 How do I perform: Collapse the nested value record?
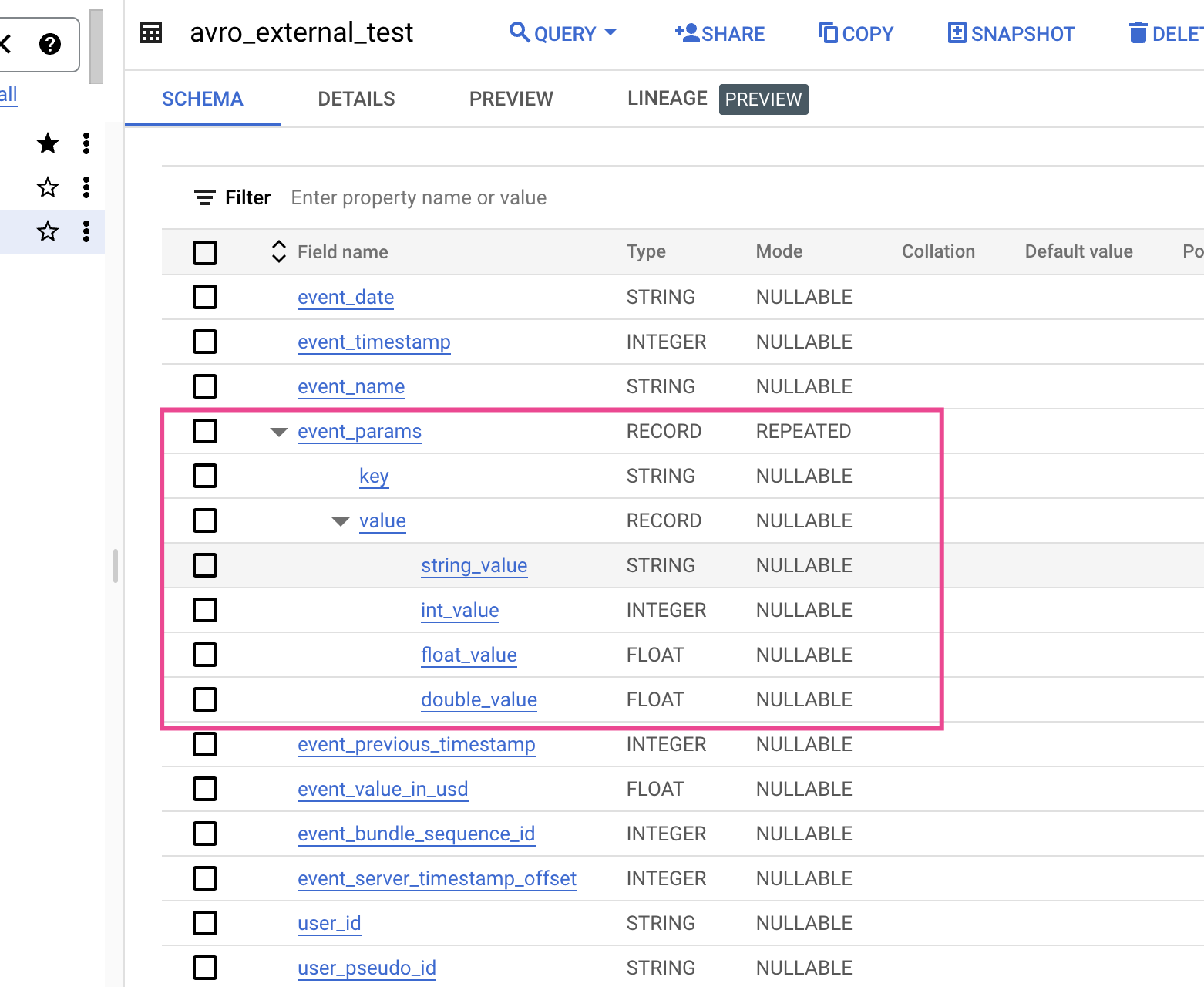coord(340,521)
